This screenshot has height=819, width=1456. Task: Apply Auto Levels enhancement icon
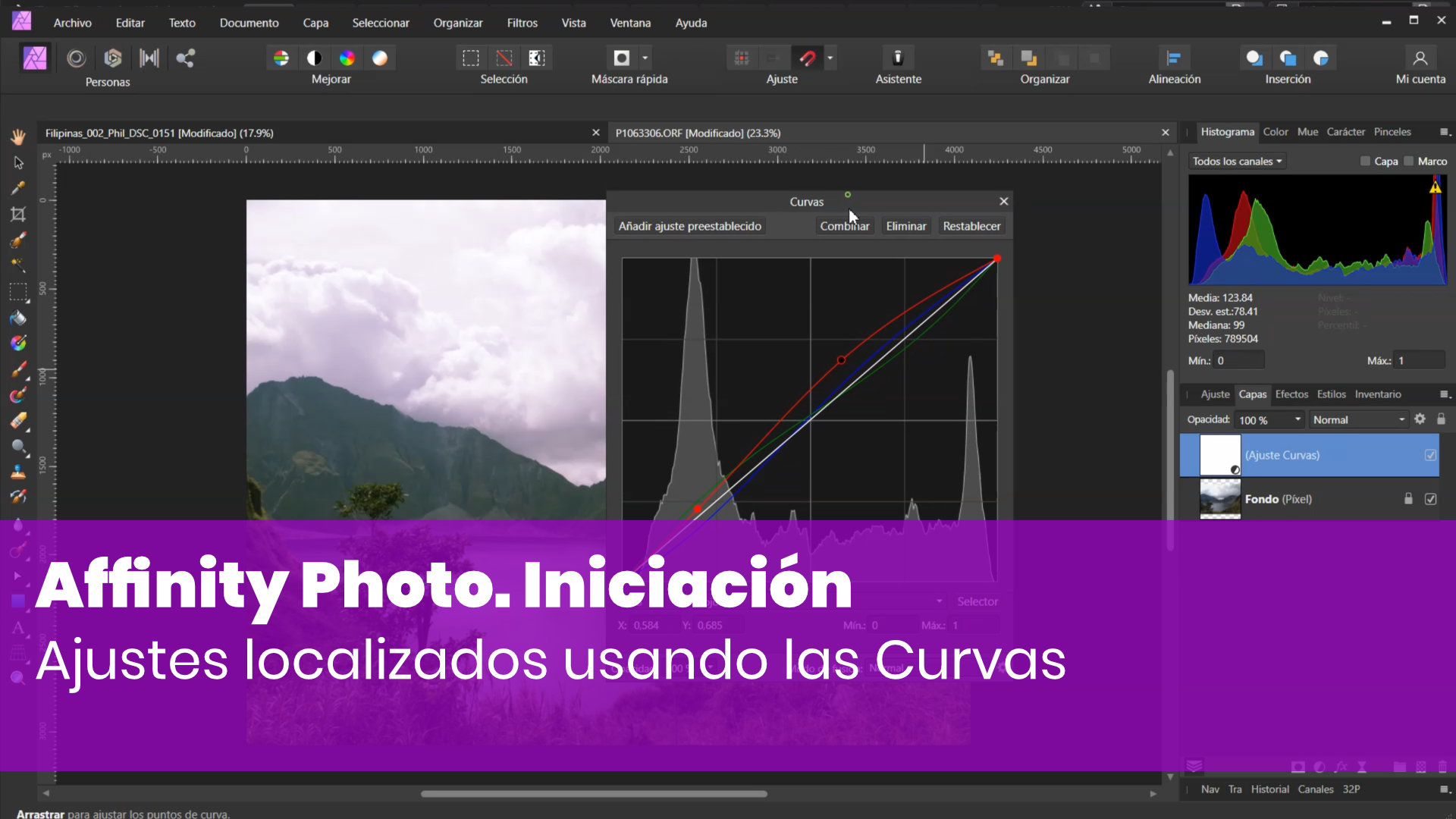[x=281, y=58]
